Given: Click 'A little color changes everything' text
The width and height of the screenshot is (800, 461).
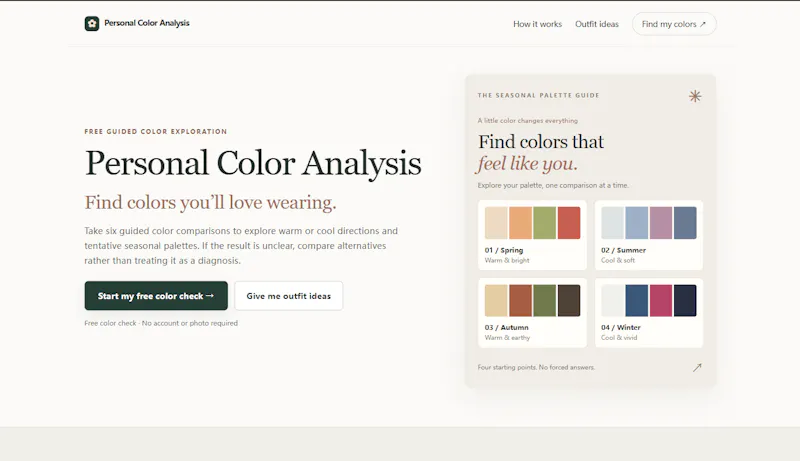Looking at the screenshot, I should (x=528, y=121).
